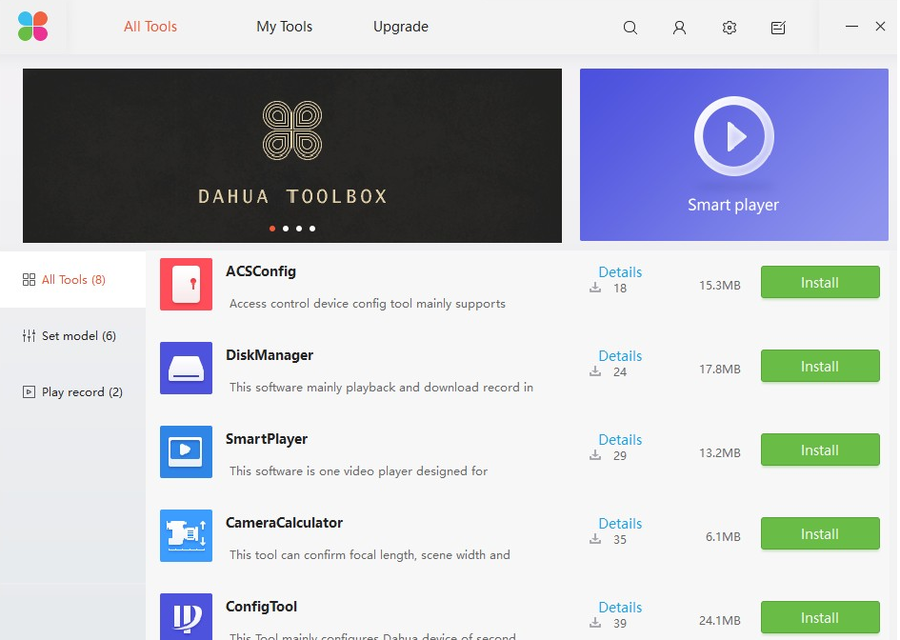This screenshot has width=900, height=640.
Task: Install the ACSConfig tool
Action: click(x=820, y=282)
